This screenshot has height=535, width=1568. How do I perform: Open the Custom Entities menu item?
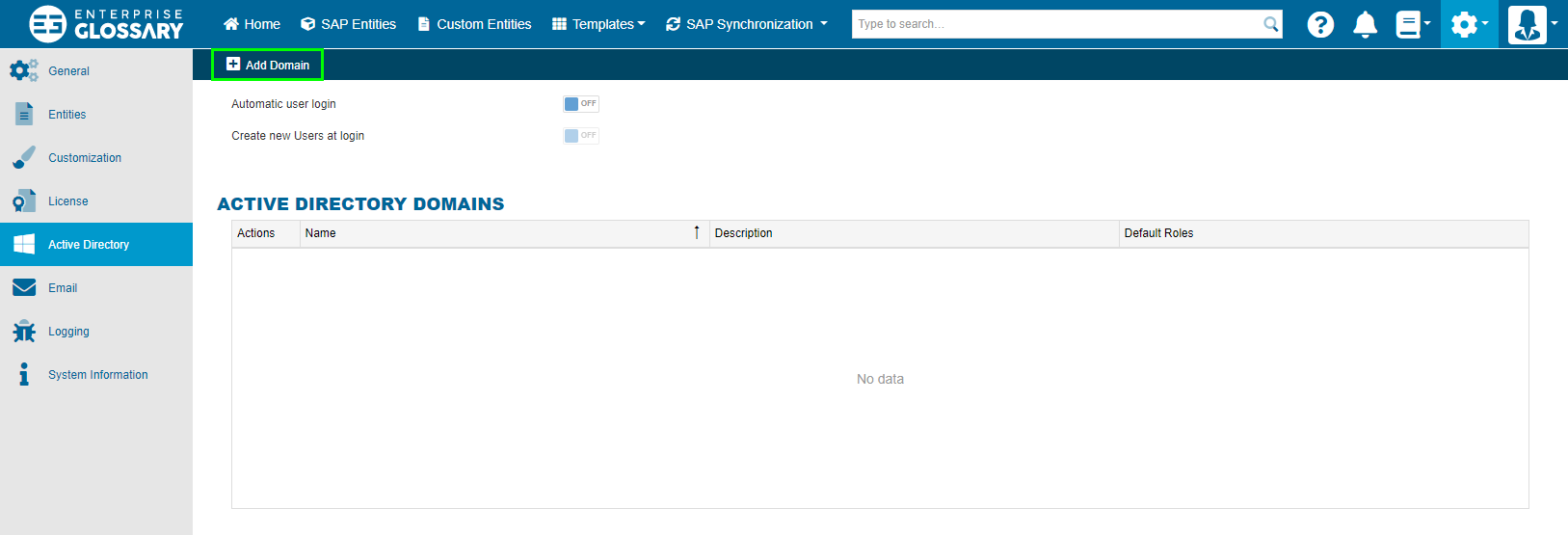coord(474,24)
